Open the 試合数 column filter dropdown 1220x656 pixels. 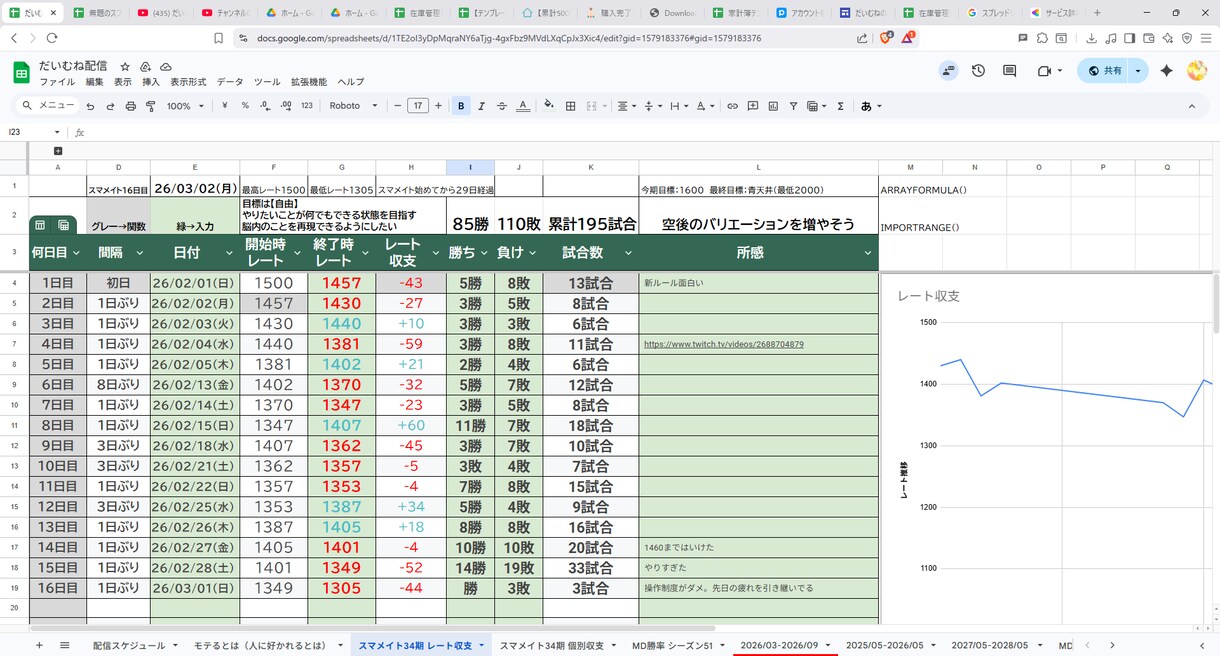627,253
